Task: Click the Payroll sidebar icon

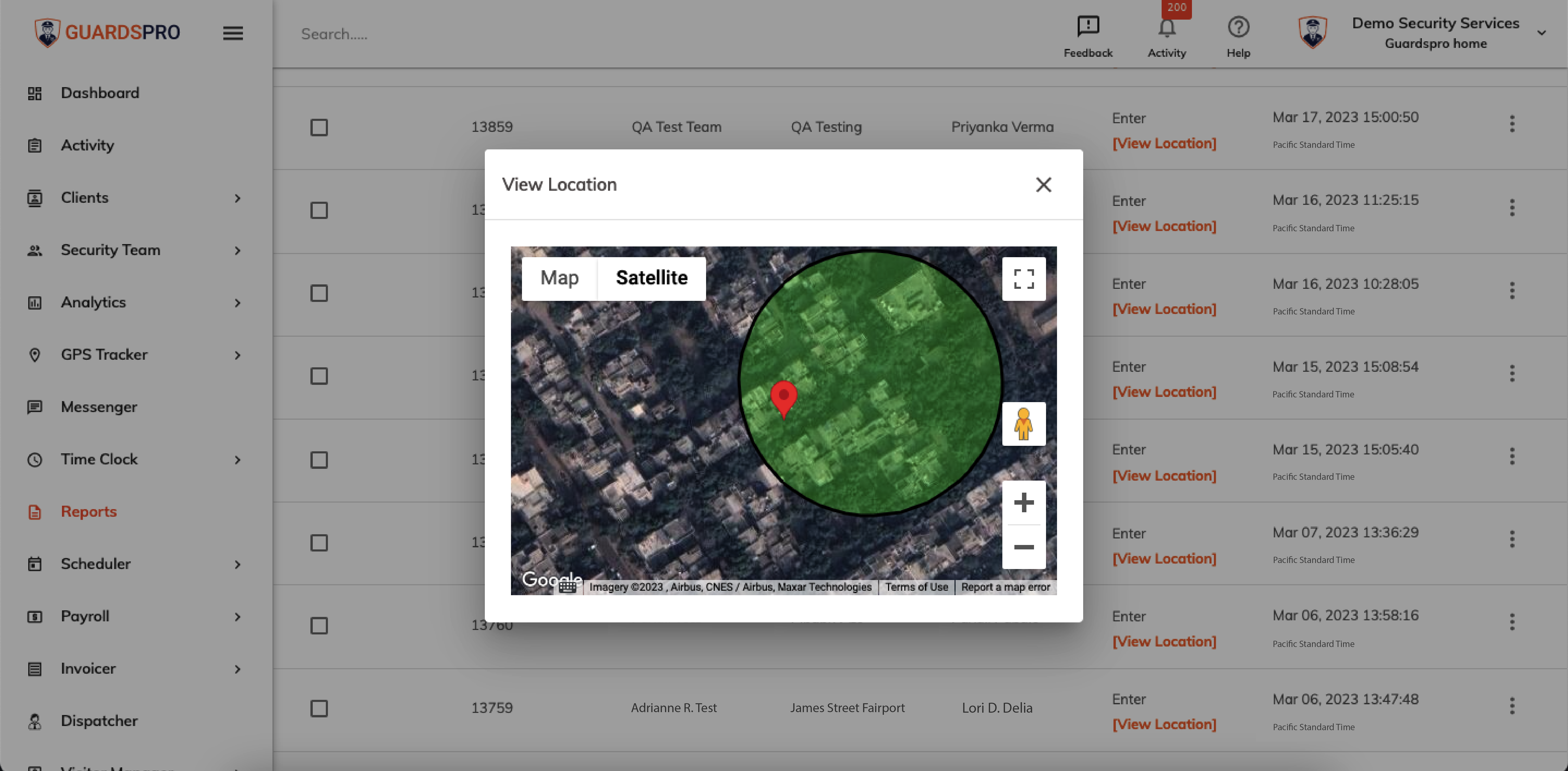Action: (x=35, y=617)
